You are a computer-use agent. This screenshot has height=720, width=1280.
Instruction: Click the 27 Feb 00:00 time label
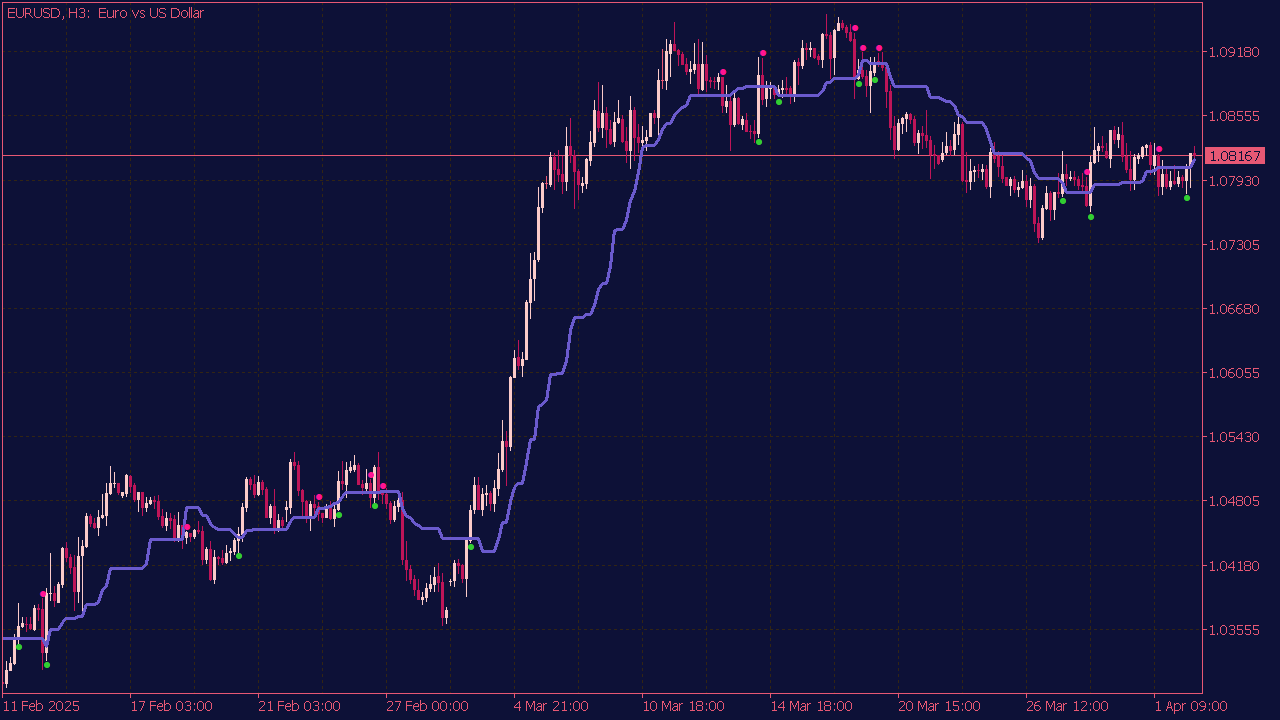428,706
